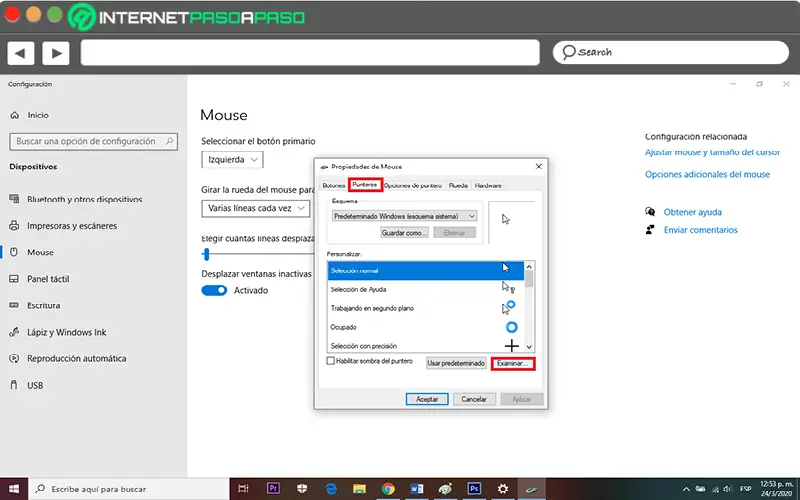Click the Obtener ayuda link
The width and height of the screenshot is (800, 500).
[692, 212]
